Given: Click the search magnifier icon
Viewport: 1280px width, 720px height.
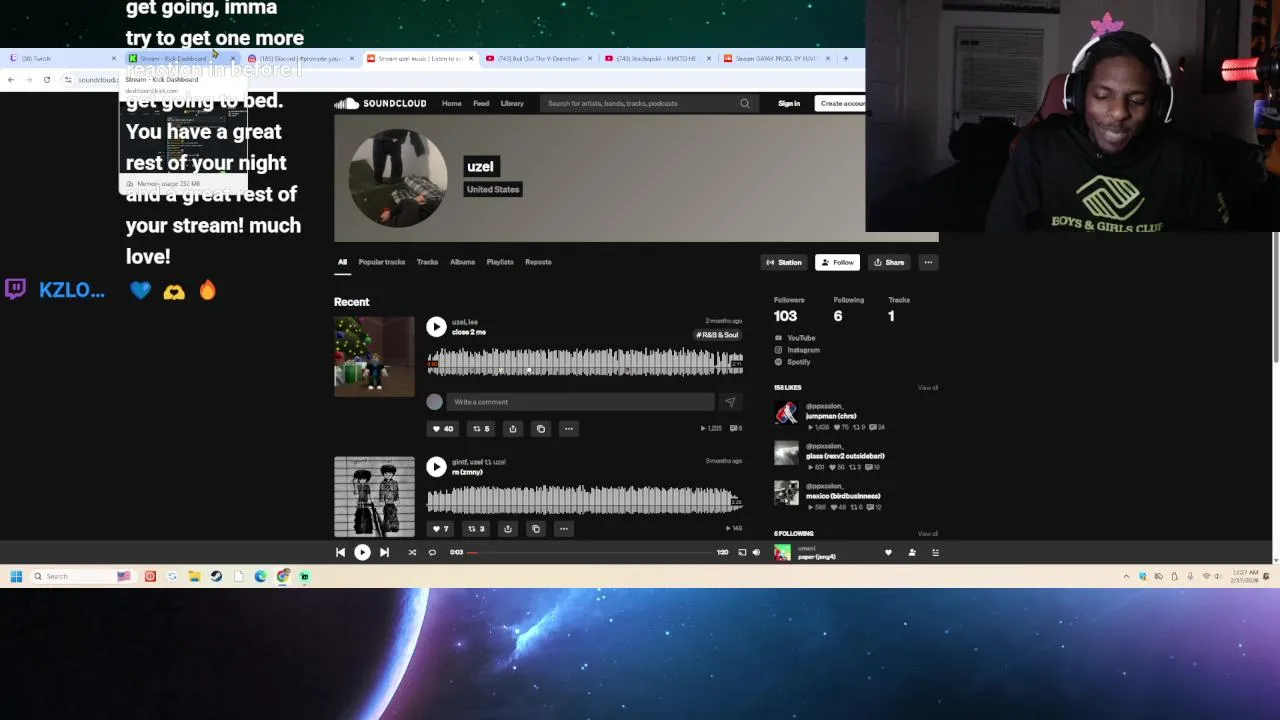Looking at the screenshot, I should (x=745, y=103).
